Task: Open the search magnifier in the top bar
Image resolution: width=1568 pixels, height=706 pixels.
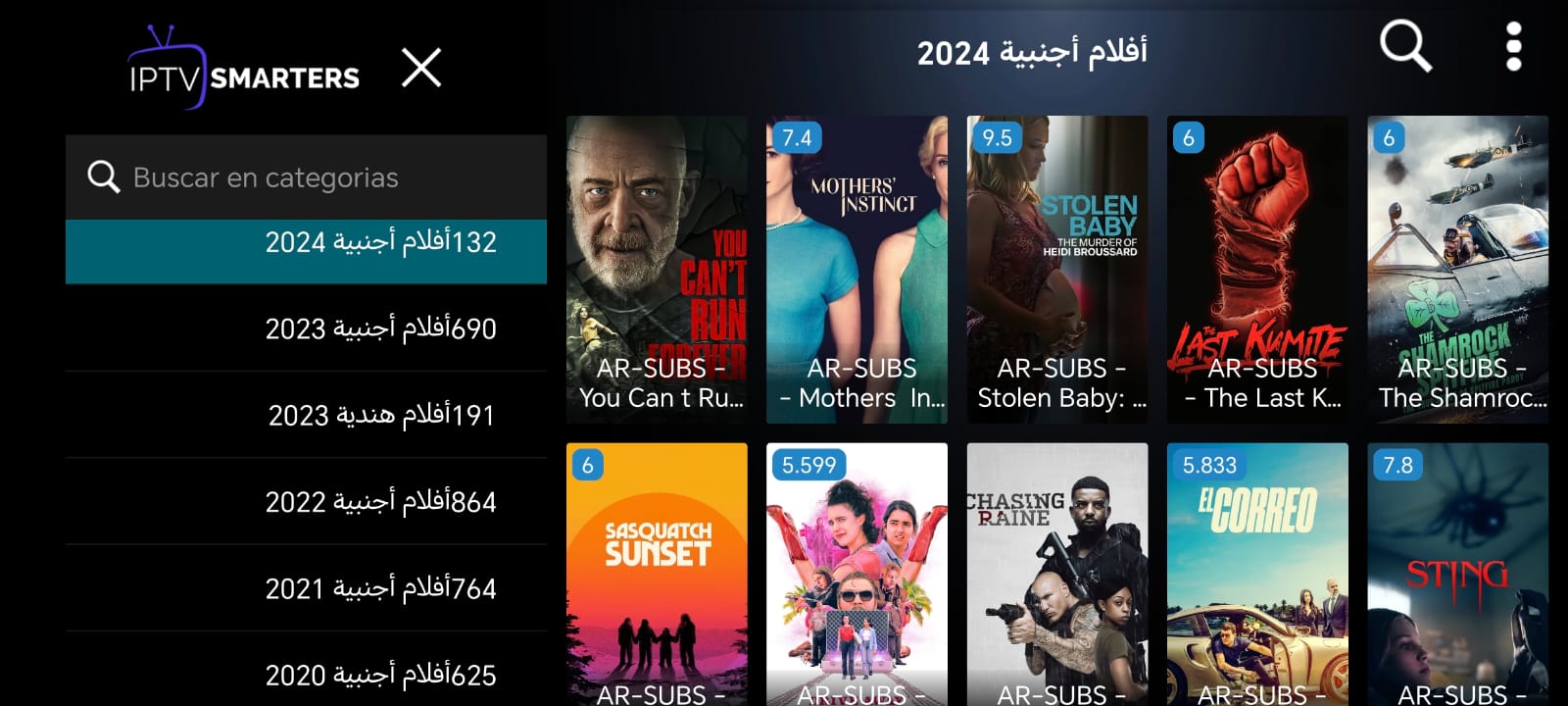Action: (1405, 46)
